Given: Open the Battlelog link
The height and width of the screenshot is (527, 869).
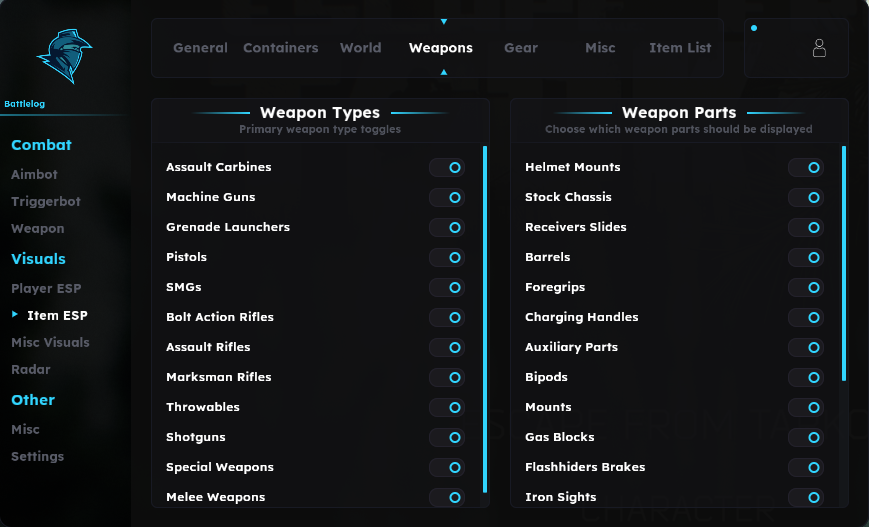Looking at the screenshot, I should point(24,104).
